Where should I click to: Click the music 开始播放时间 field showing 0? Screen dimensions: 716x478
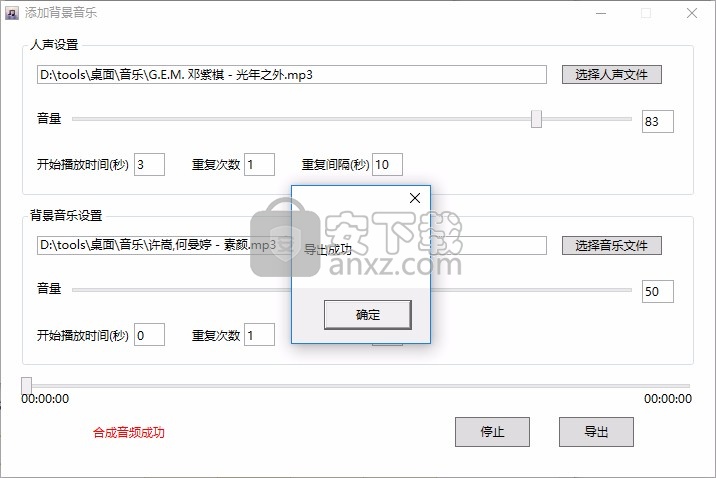coord(149,335)
